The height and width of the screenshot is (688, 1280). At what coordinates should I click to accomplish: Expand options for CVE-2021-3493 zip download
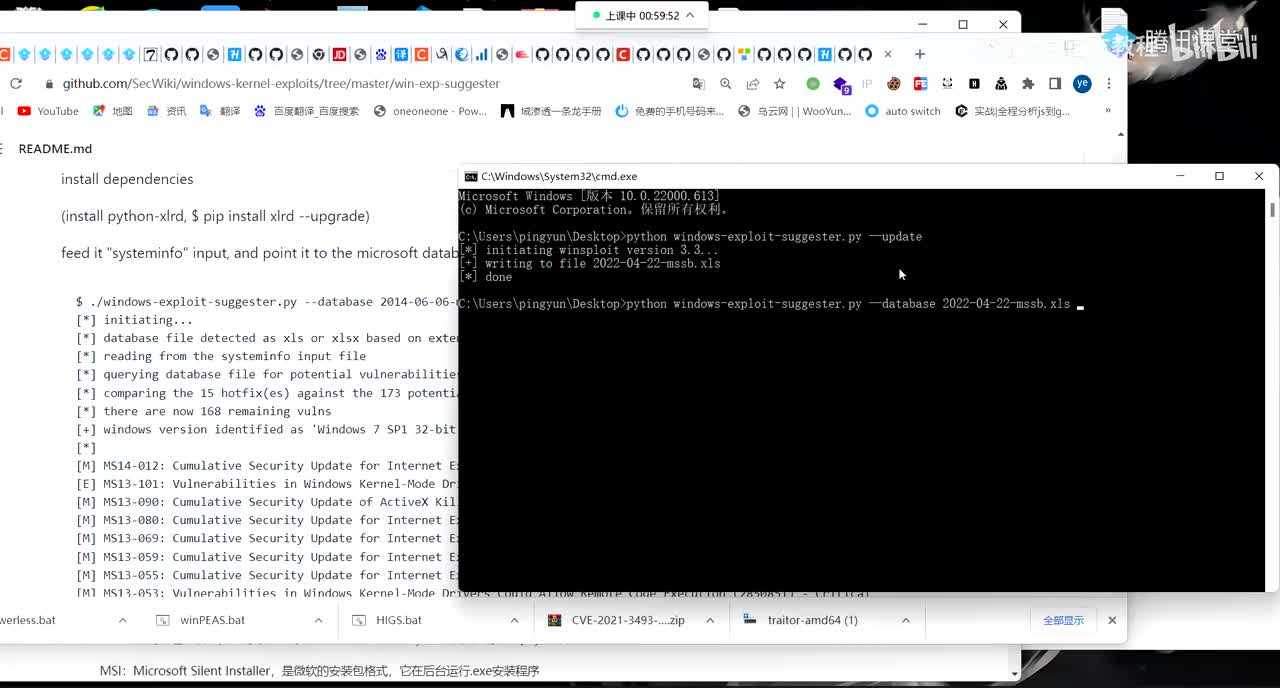pos(710,620)
